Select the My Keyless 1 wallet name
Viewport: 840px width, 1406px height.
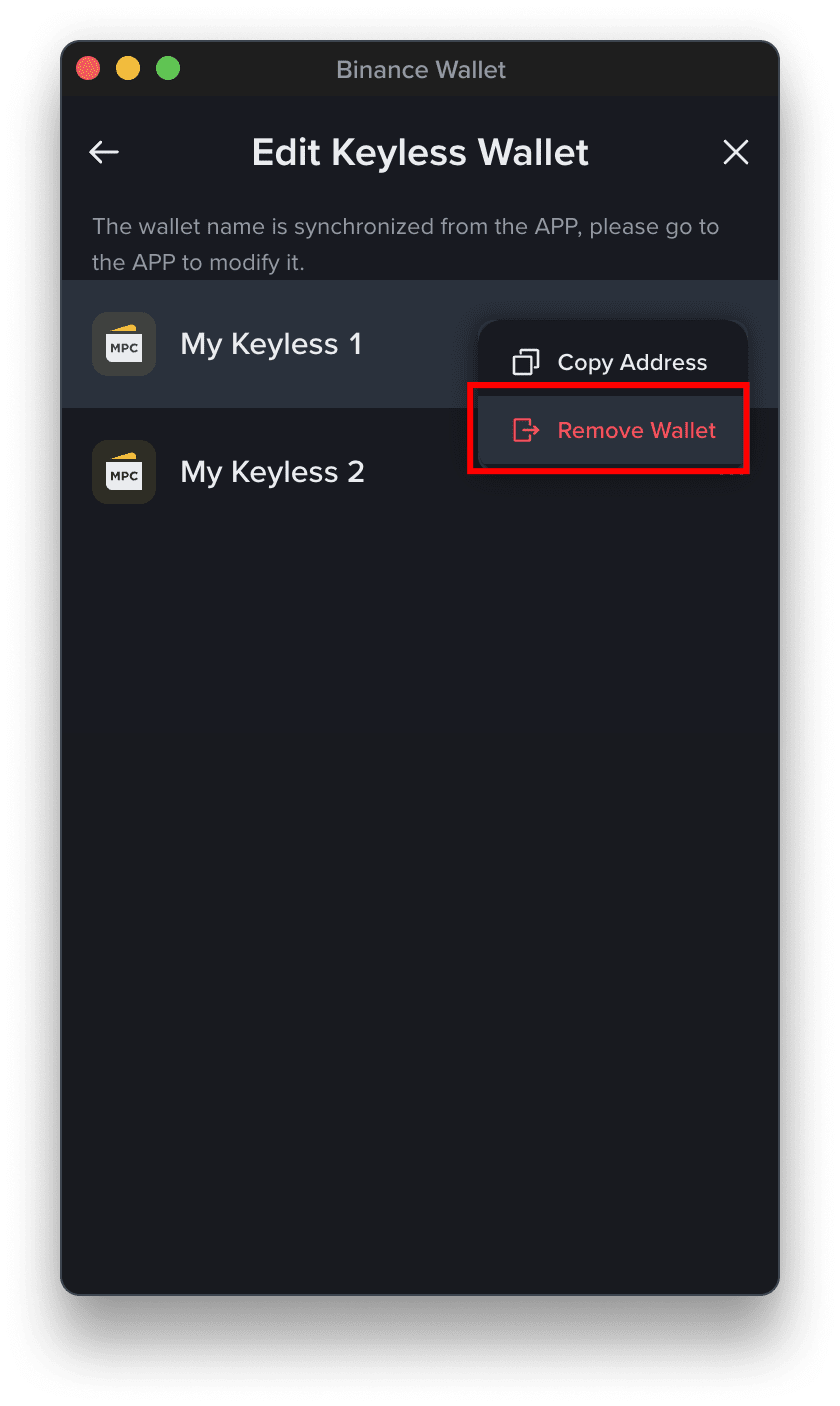(271, 344)
